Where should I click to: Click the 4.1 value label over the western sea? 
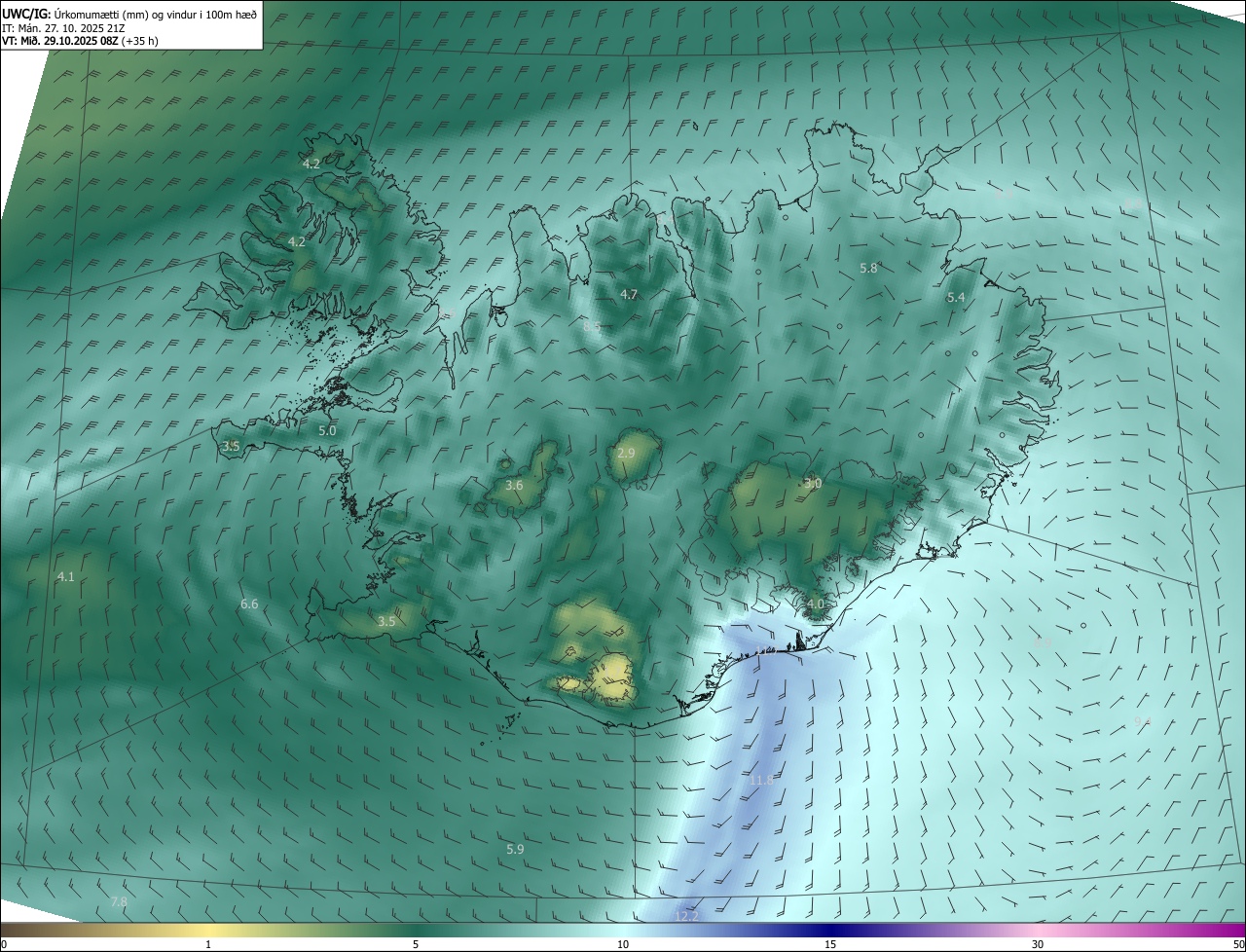pos(65,577)
